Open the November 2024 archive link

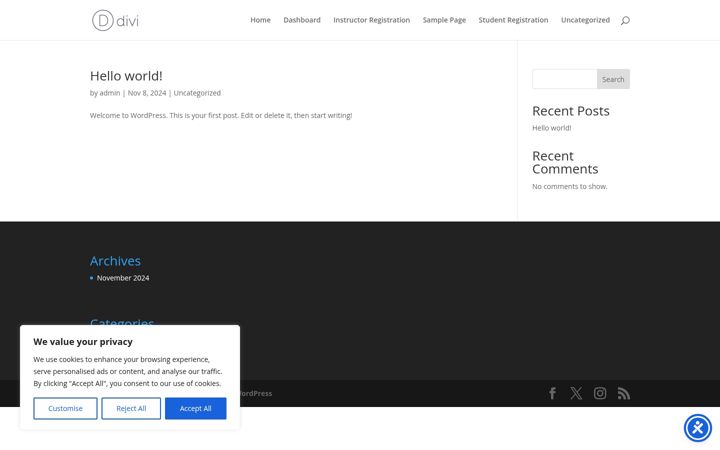(123, 278)
